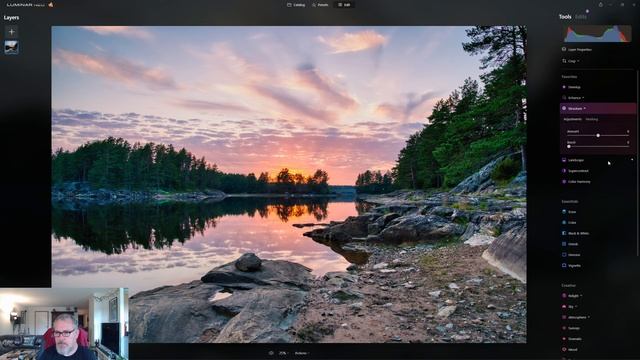The width and height of the screenshot is (640, 360).
Task: Click the Enhance tool icon
Action: (x=564, y=98)
